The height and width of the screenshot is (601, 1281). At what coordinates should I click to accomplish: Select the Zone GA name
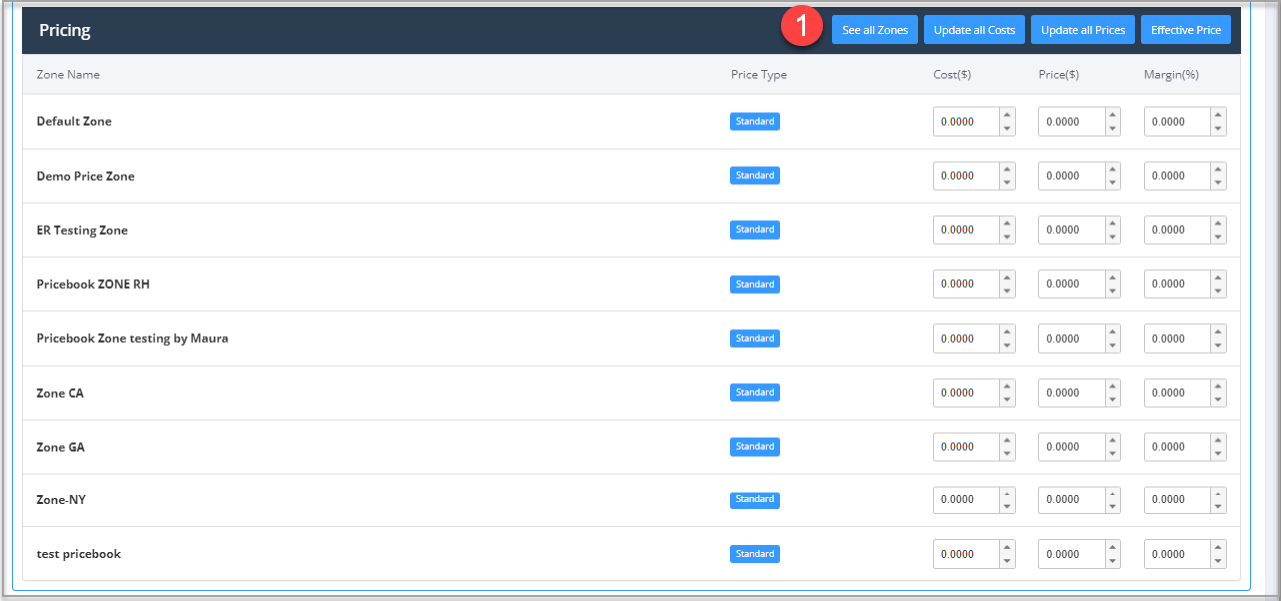tap(60, 447)
